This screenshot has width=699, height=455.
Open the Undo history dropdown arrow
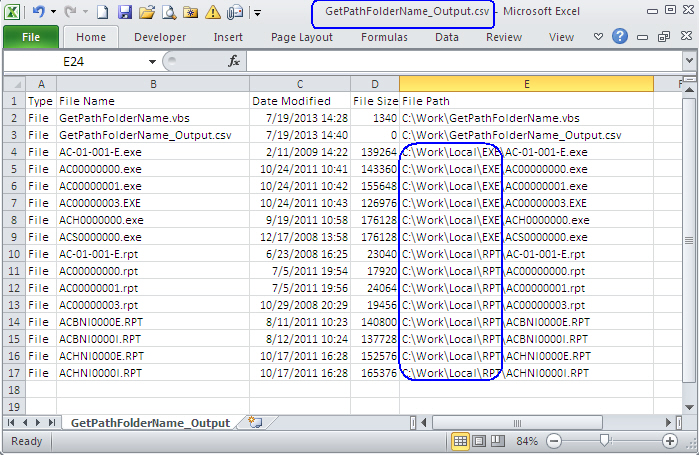[53, 12]
